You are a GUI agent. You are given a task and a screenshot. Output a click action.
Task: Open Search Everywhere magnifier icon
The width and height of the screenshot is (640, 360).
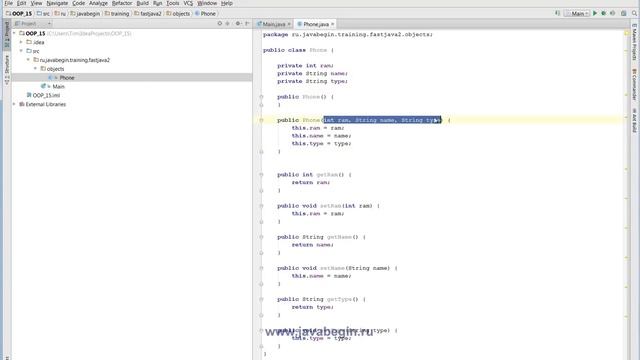(x=634, y=13)
